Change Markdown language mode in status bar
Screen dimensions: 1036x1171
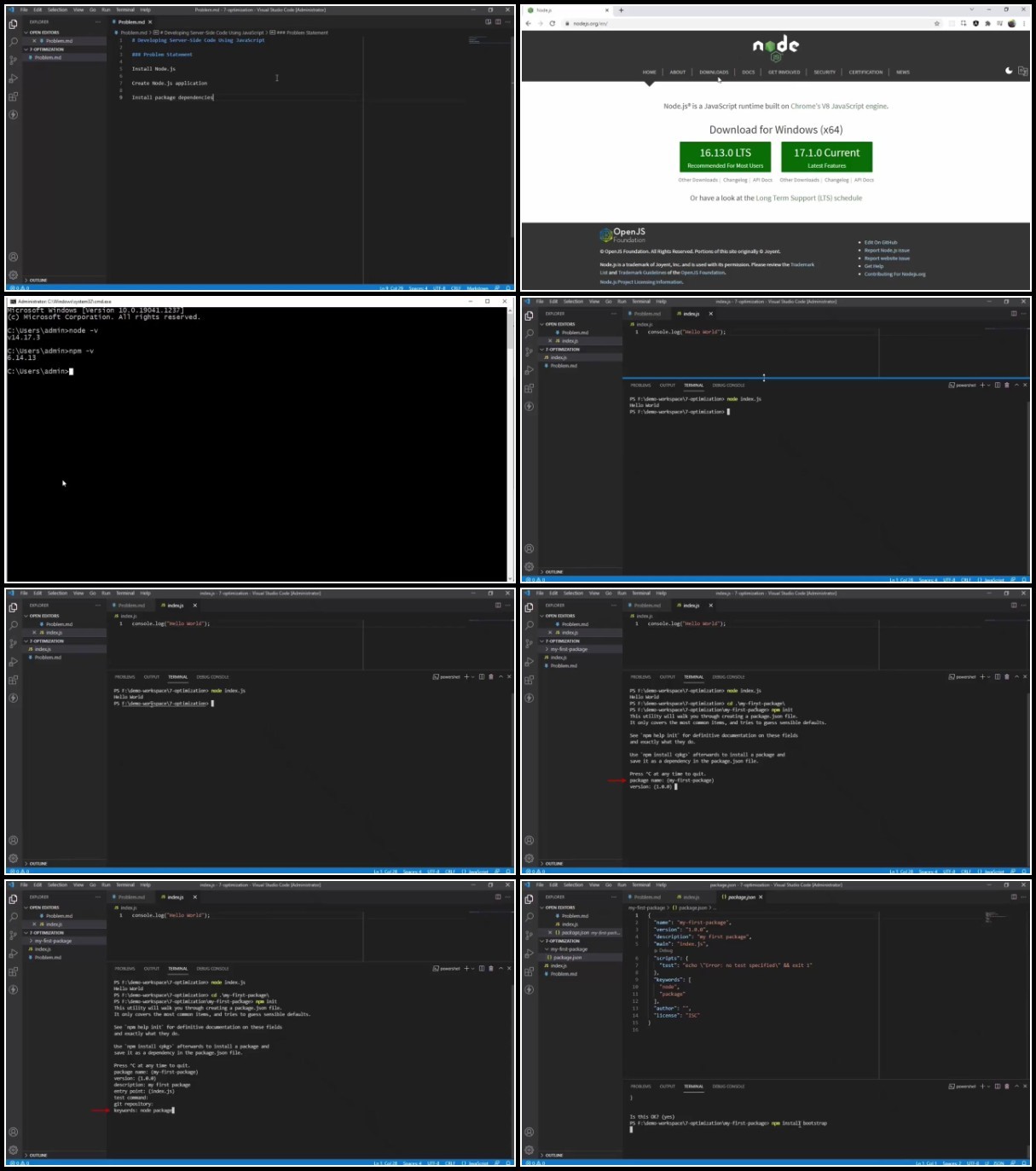(x=477, y=288)
